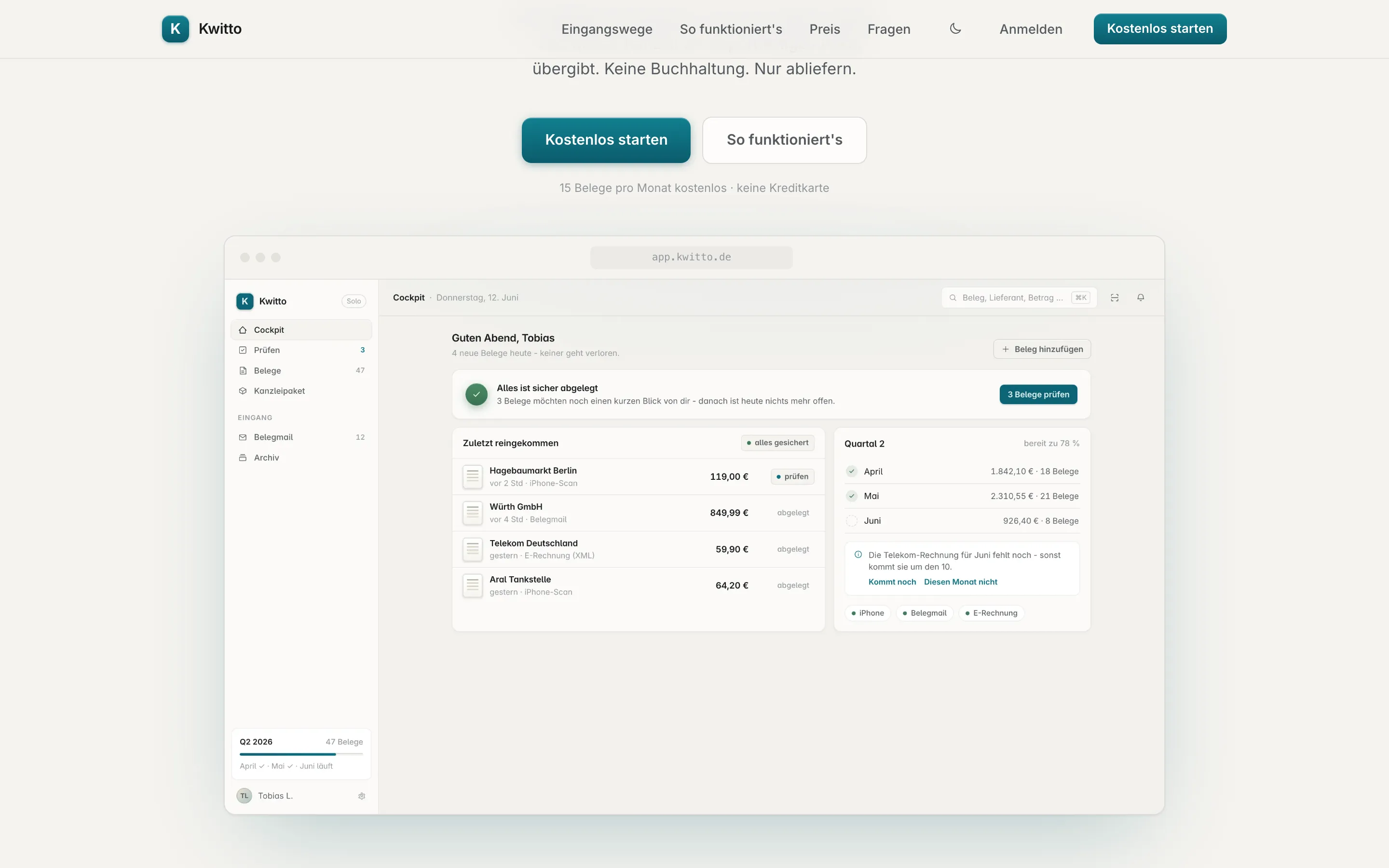This screenshot has height=868, width=1389.
Task: Click the '15 Belege pro Monat kostenlos' note
Action: pos(643,188)
